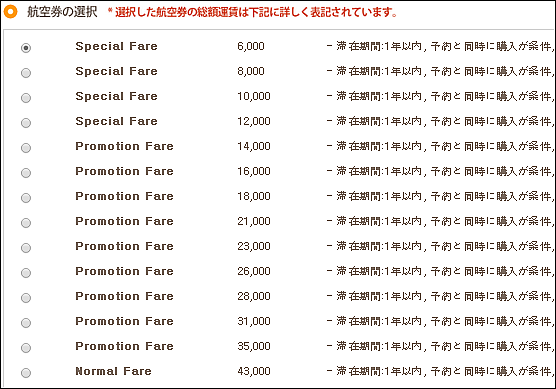Click the 35,000 fare condition description
556x389 pixels.
point(440,346)
